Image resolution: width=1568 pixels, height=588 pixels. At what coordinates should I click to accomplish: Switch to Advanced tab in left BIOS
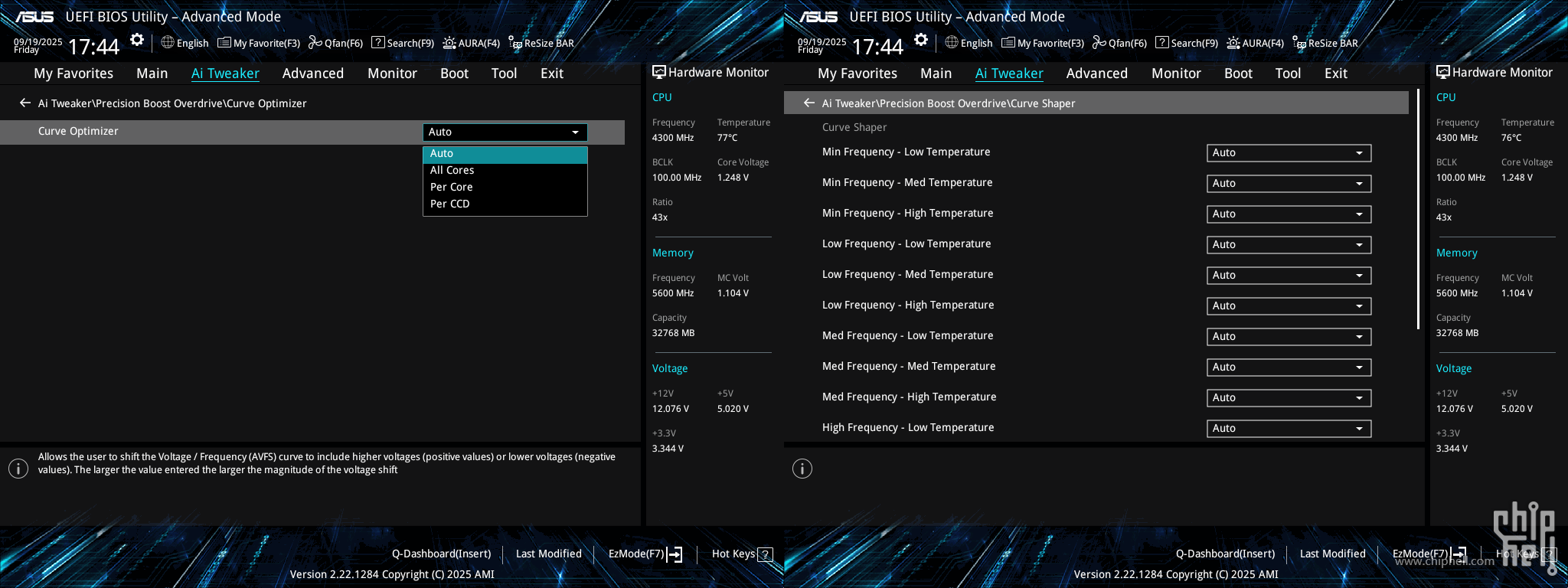pos(312,73)
